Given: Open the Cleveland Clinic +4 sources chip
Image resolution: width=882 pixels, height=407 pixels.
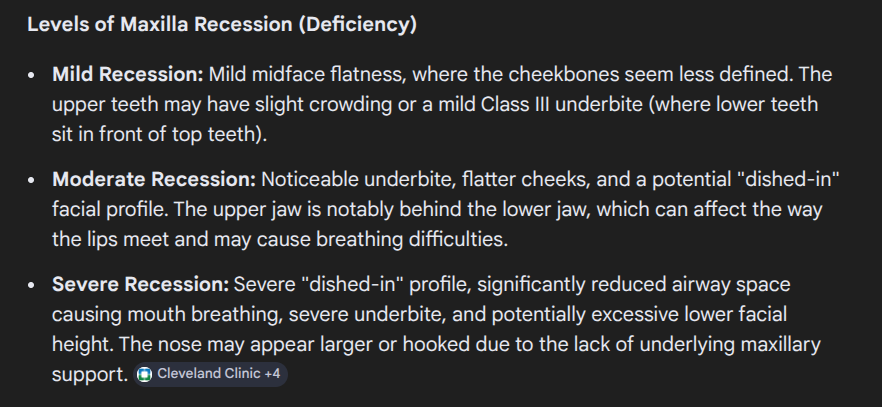Looking at the screenshot, I should (211, 374).
